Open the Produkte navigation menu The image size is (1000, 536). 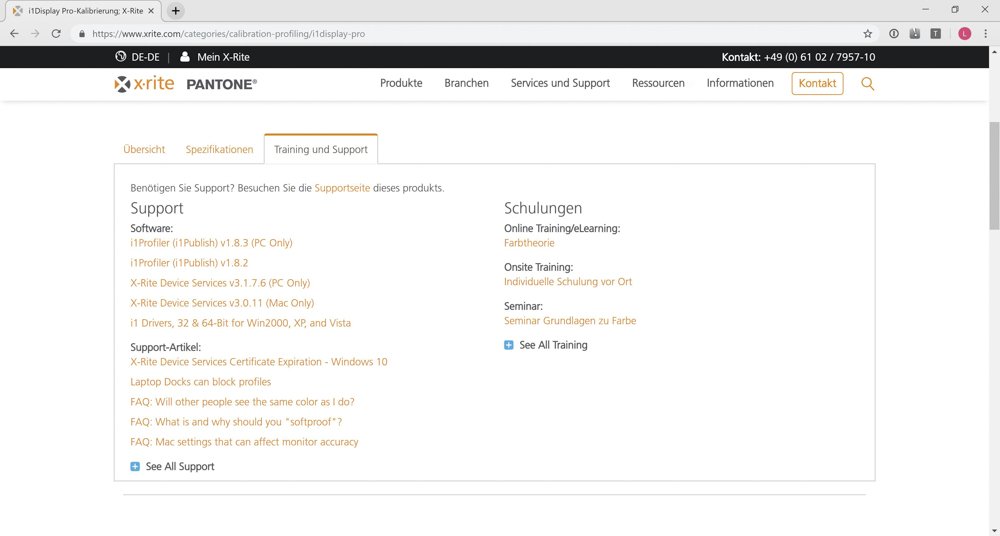tap(401, 83)
